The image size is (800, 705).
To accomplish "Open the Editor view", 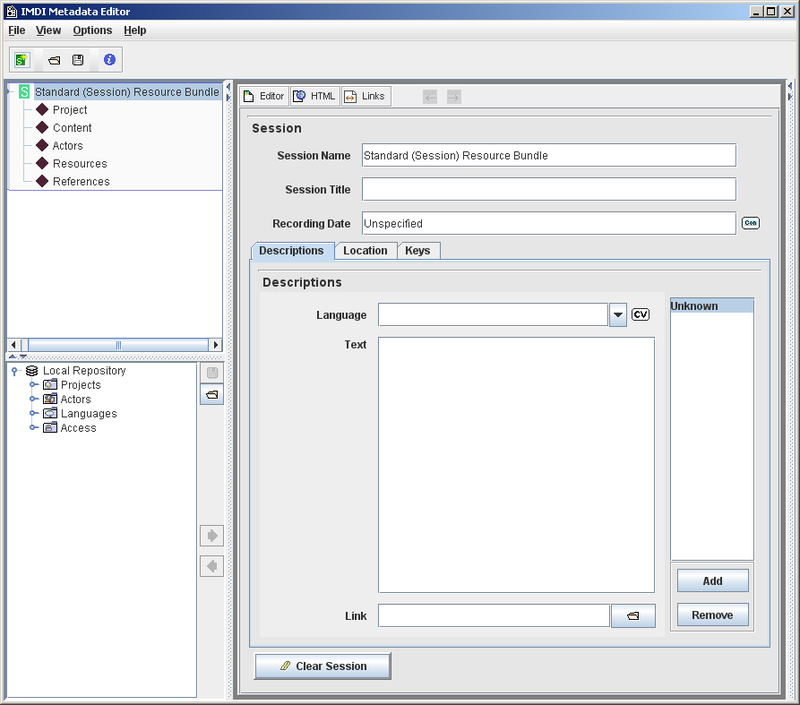I will [264, 96].
